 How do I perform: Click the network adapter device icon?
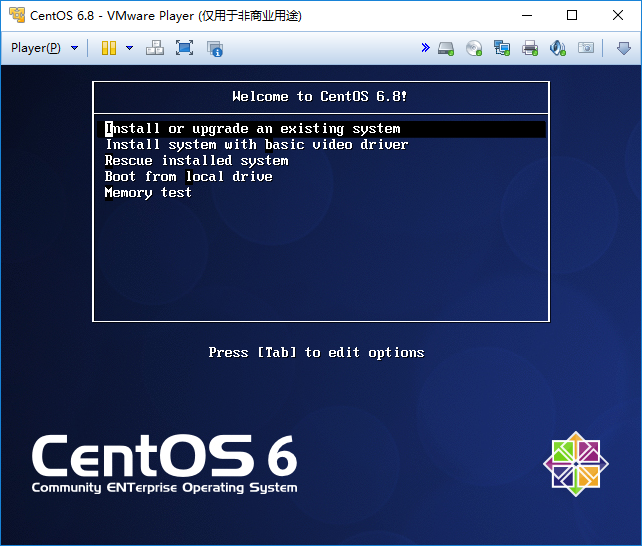coord(502,48)
